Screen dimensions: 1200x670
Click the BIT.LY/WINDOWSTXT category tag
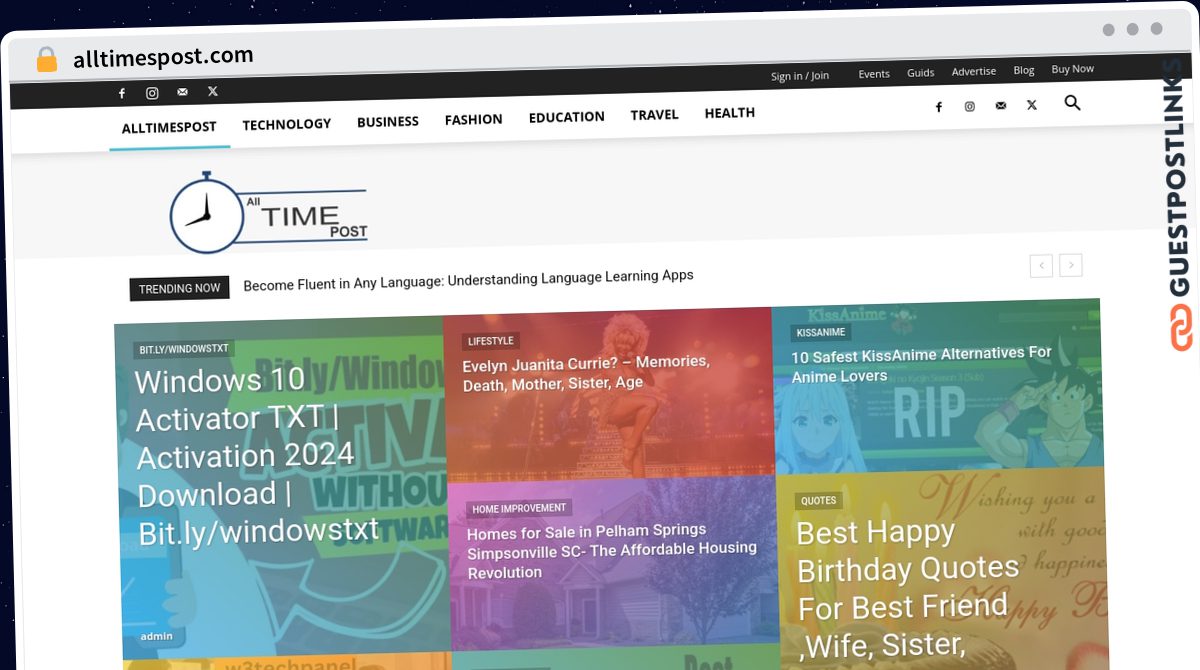point(184,349)
